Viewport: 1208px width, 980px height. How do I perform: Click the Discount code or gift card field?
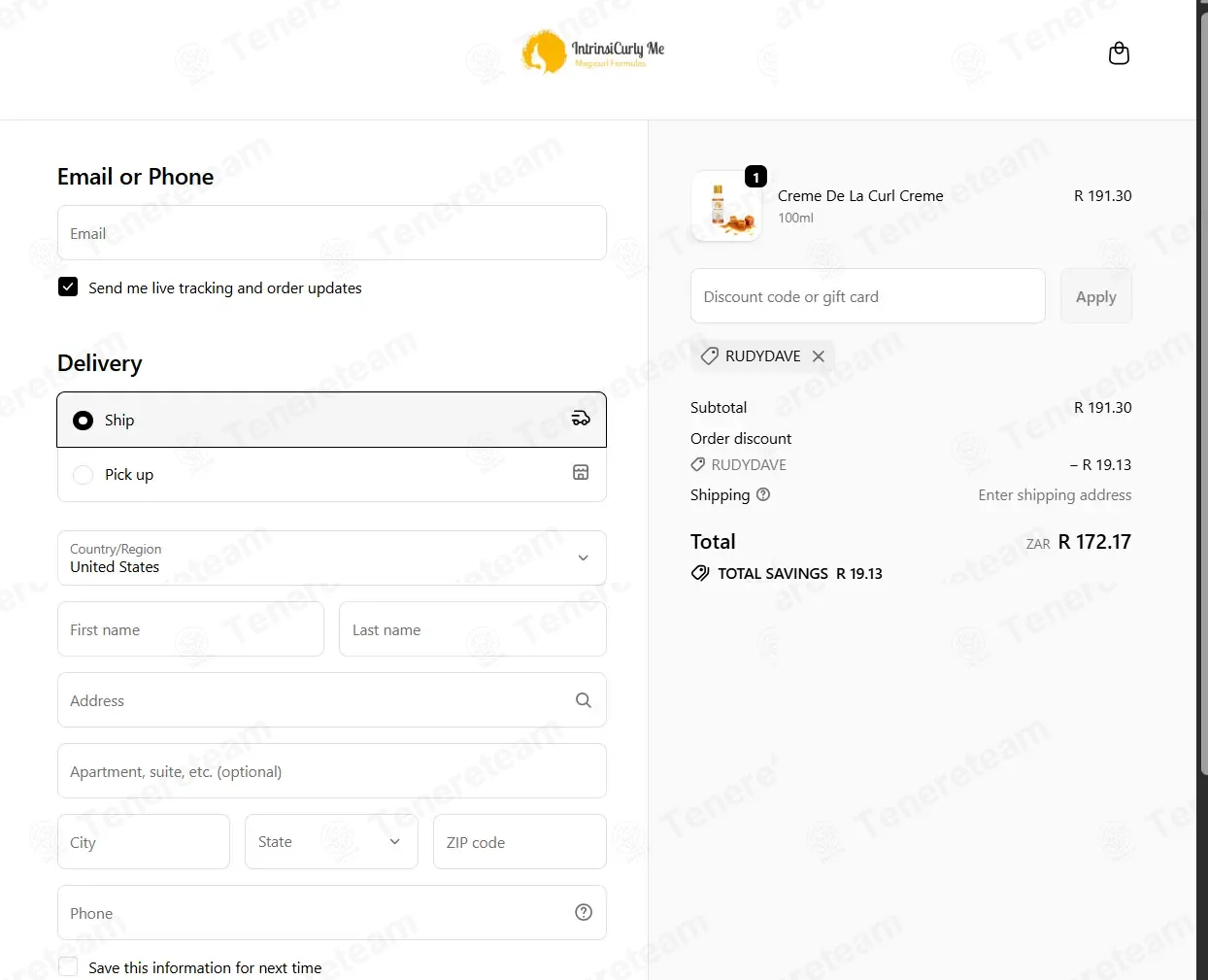pyautogui.click(x=868, y=296)
